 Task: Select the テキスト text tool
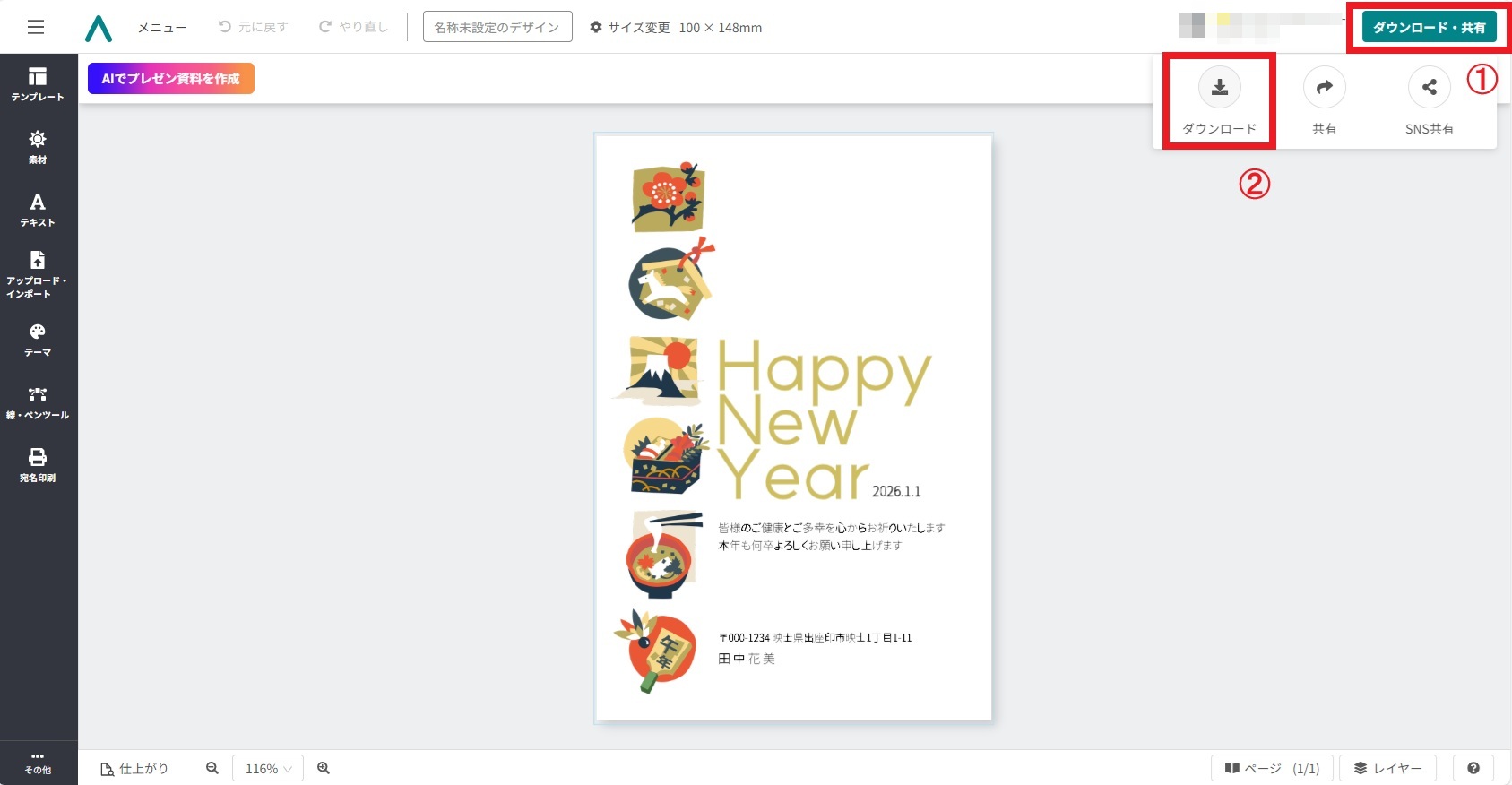tap(38, 210)
